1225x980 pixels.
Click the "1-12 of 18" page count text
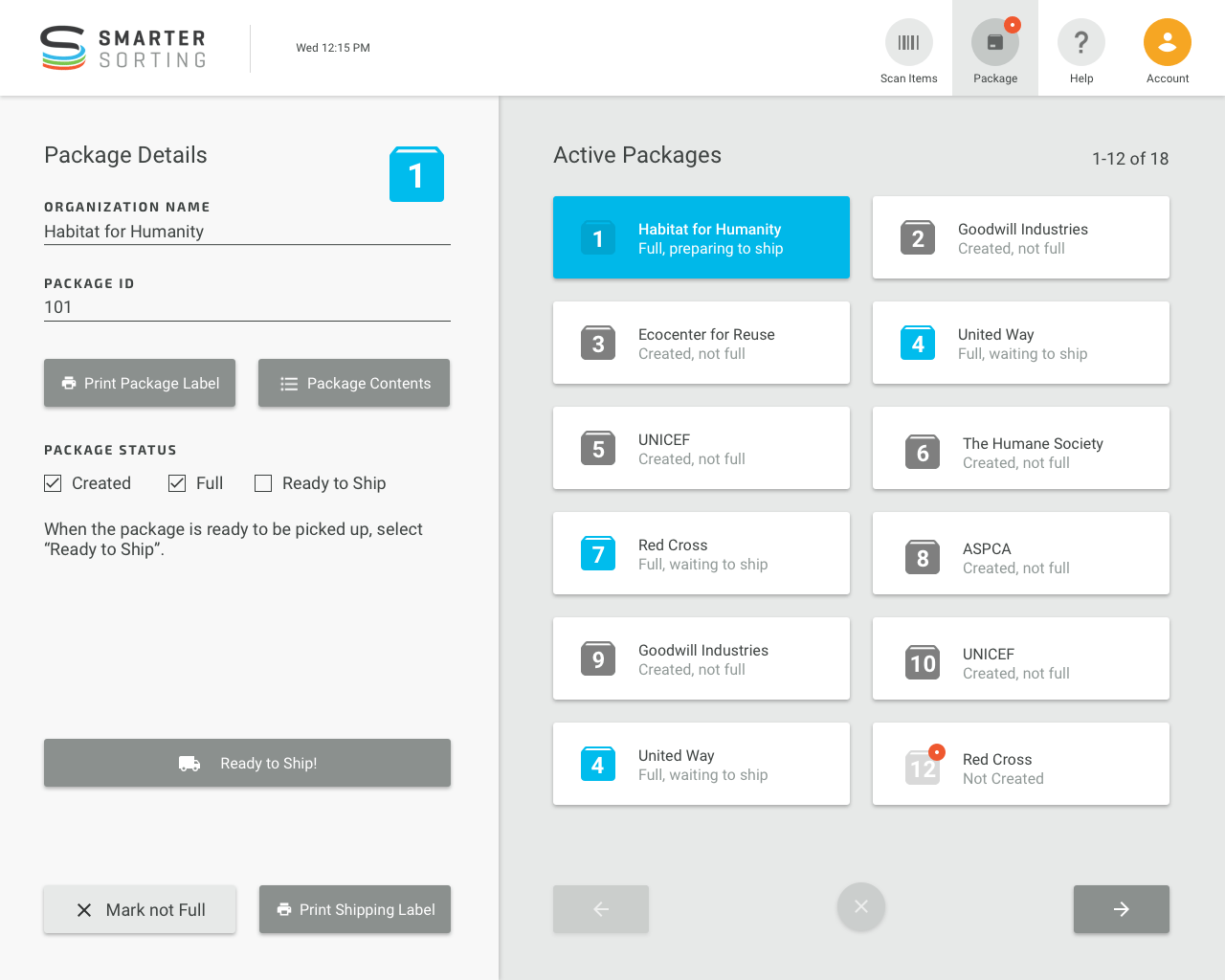pos(1130,159)
